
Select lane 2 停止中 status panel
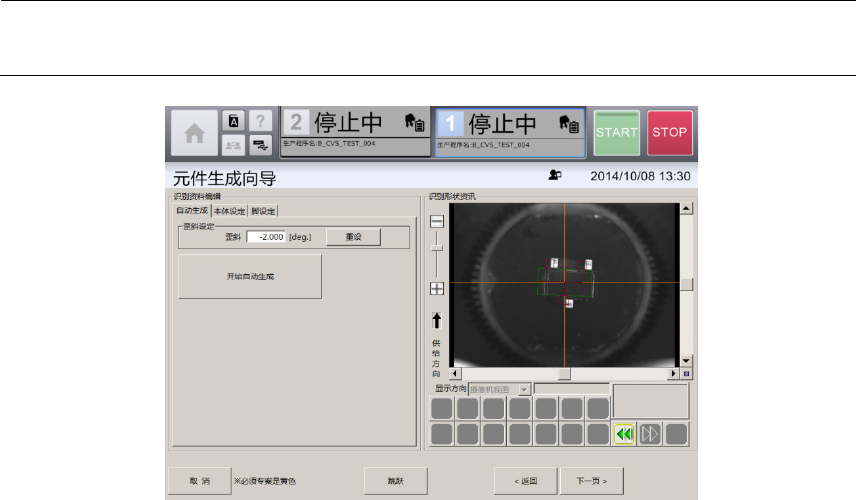[x=354, y=131]
